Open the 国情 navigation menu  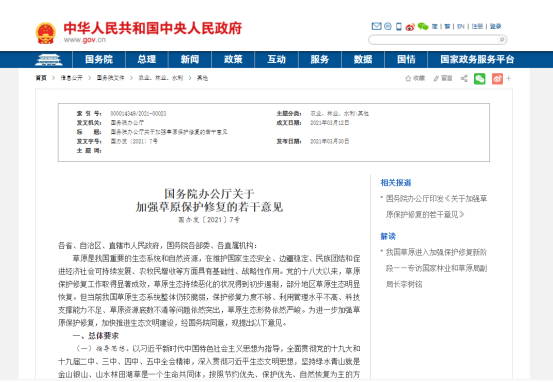point(406,59)
